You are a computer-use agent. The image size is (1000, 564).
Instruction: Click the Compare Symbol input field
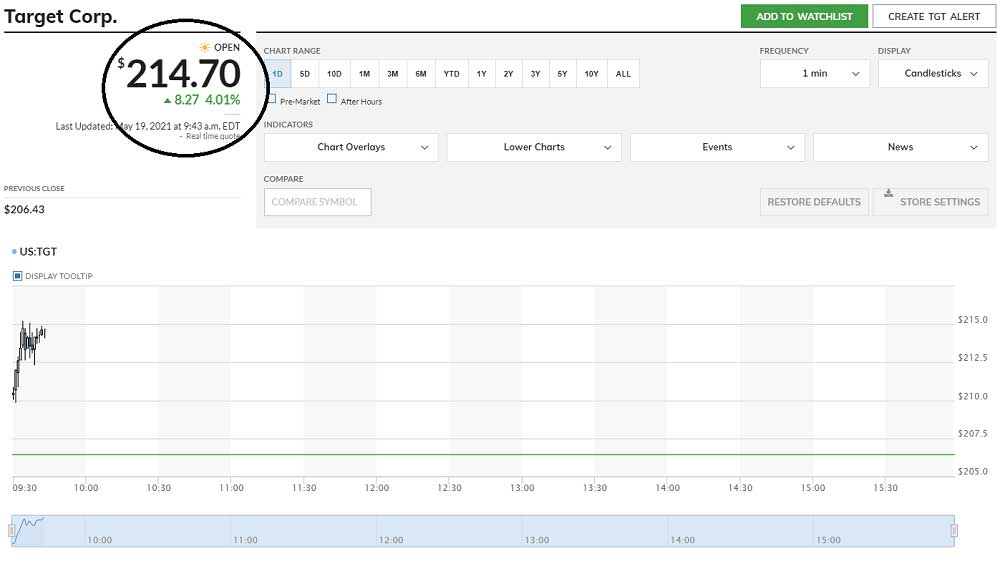click(x=318, y=202)
